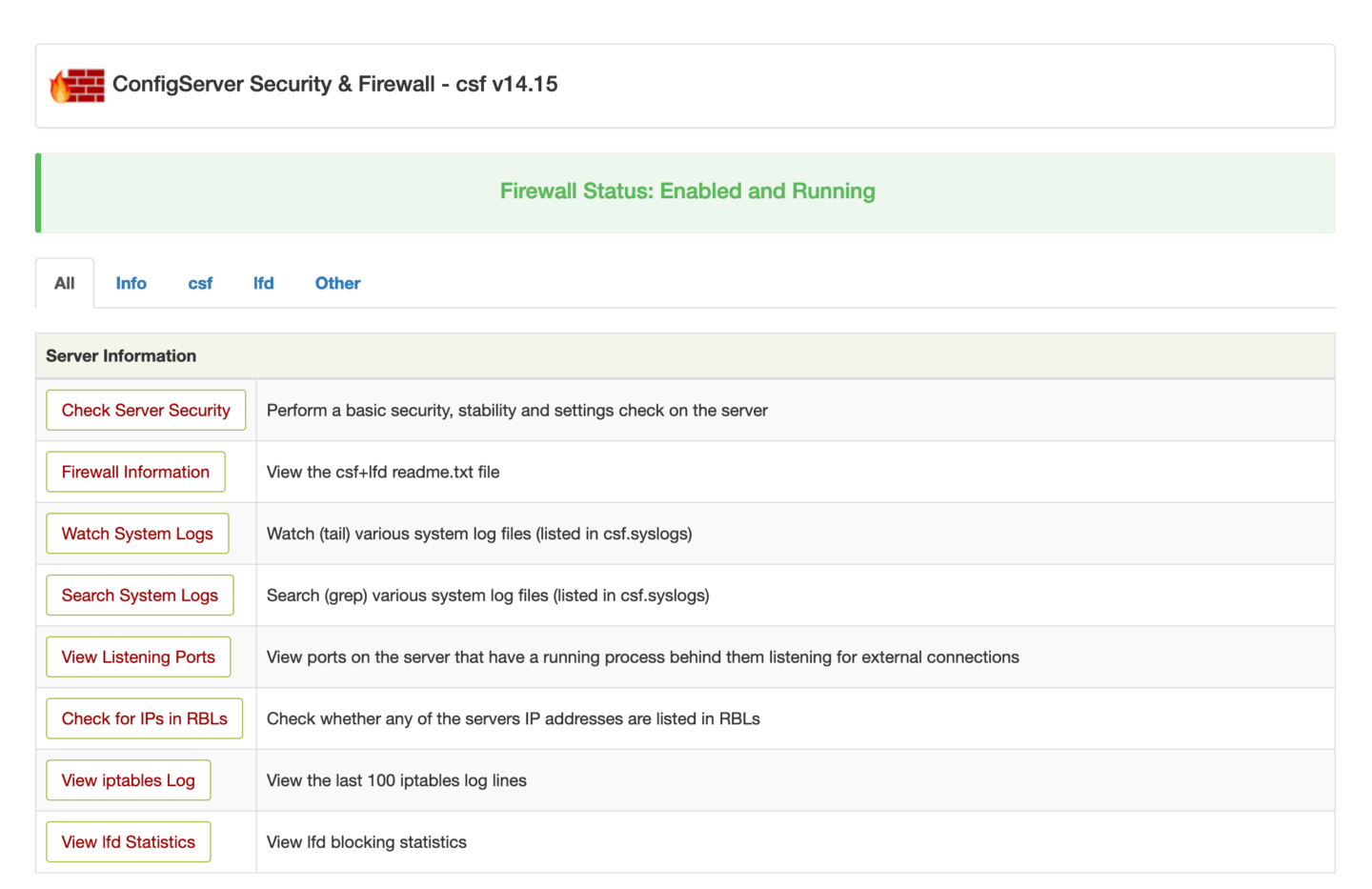This screenshot has width=1372, height=889.
Task: Click Check Server Security
Action: point(145,410)
